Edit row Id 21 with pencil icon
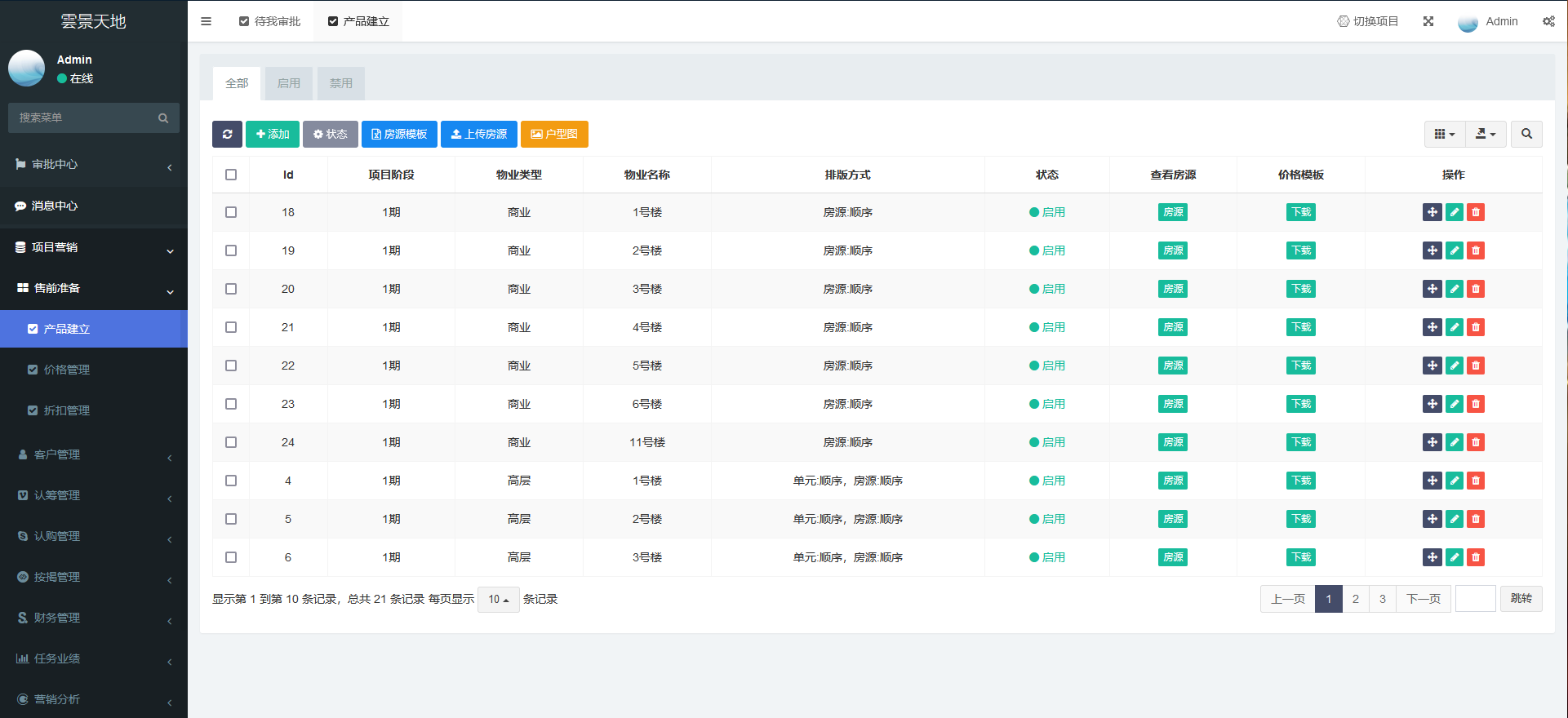The width and height of the screenshot is (1568, 718). 1455,327
